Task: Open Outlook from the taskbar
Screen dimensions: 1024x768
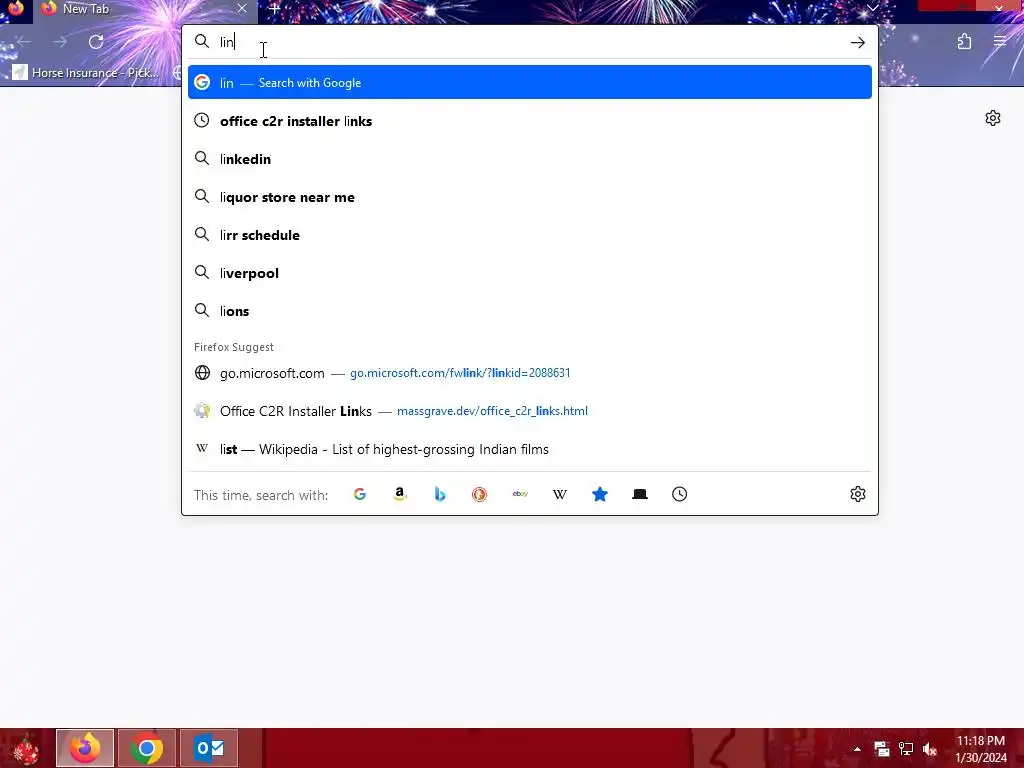Action: pyautogui.click(x=209, y=748)
